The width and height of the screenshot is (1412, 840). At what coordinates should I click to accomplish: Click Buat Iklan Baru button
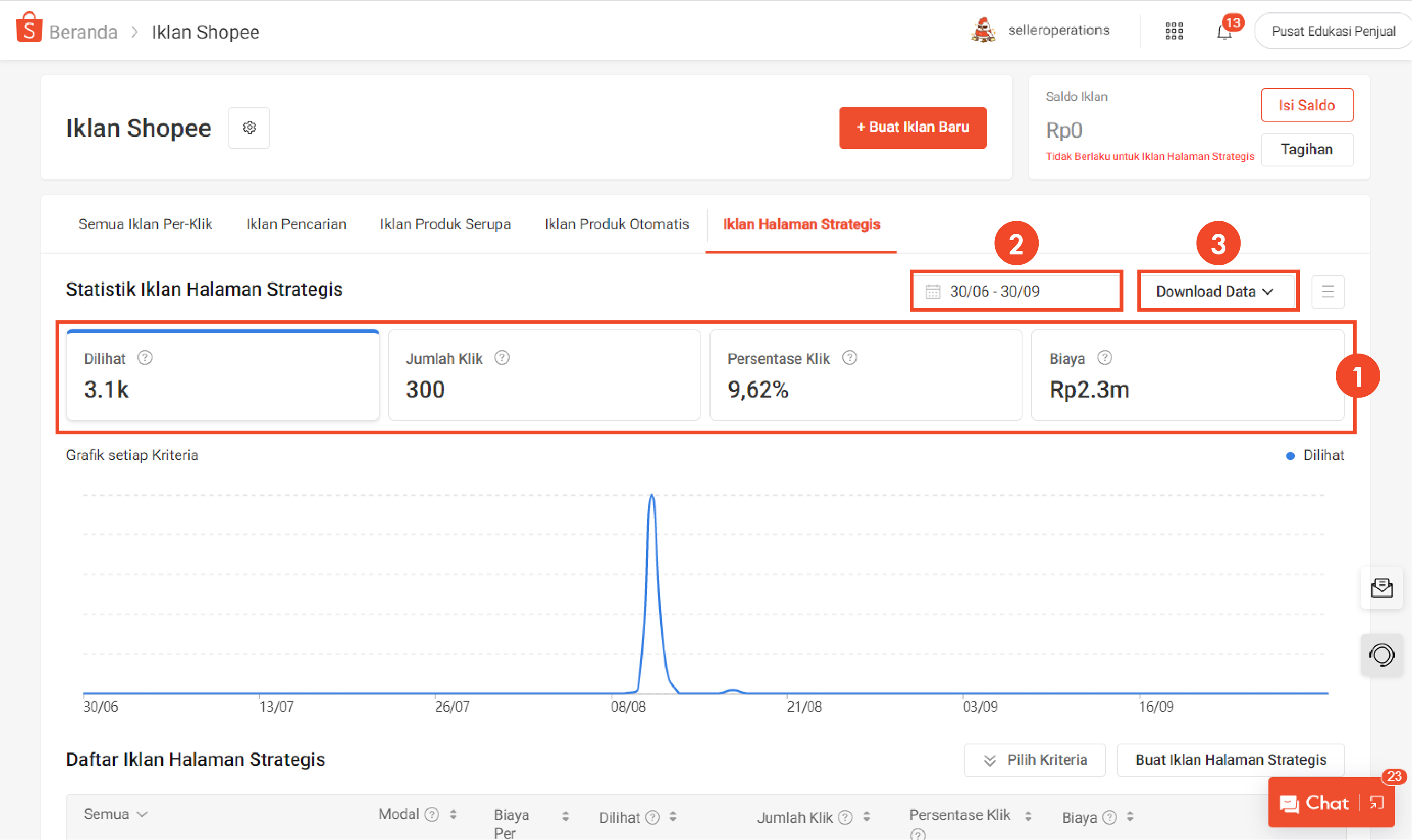click(913, 127)
